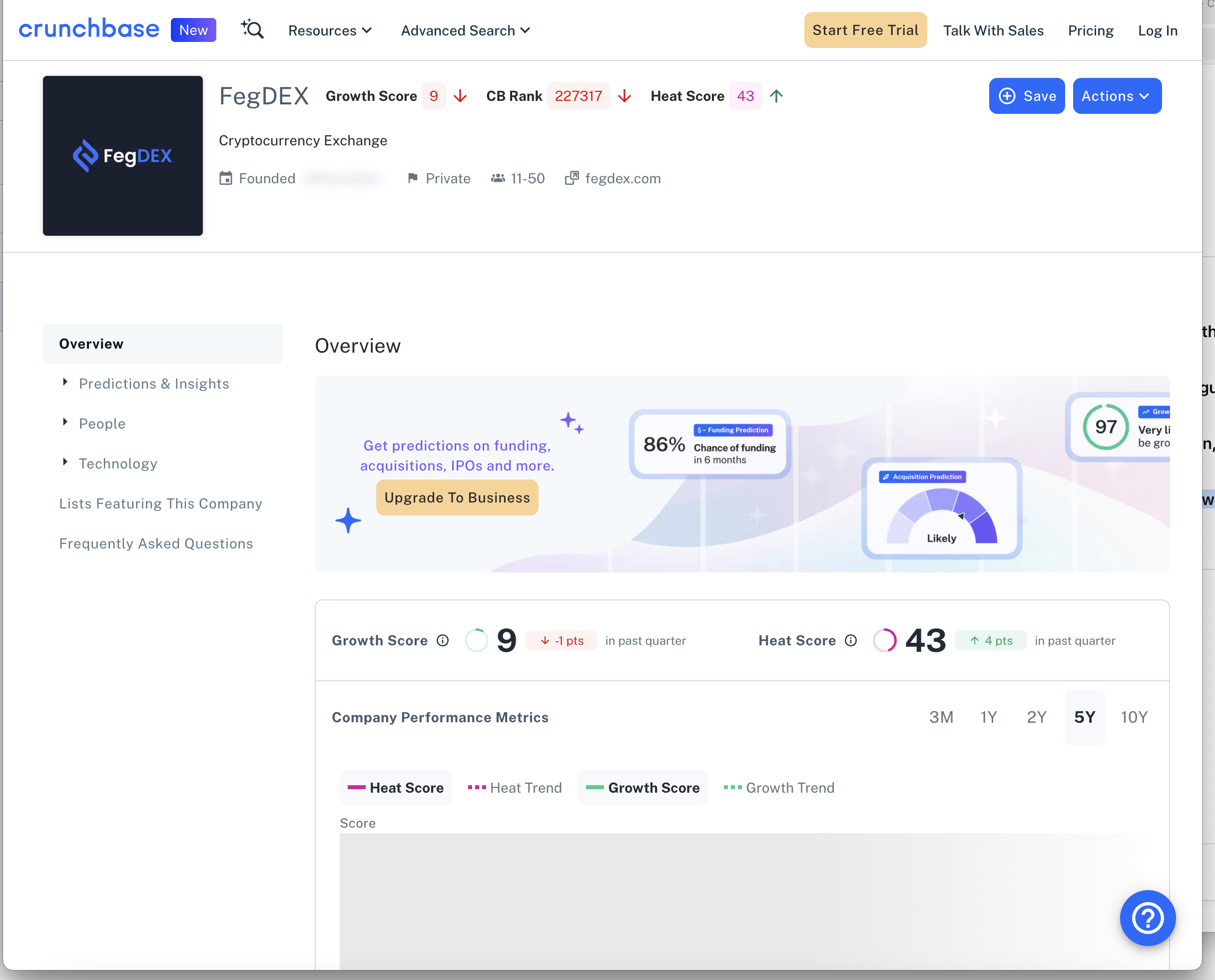Open the Actions dropdown button
This screenshot has width=1215, height=980.
click(x=1116, y=96)
